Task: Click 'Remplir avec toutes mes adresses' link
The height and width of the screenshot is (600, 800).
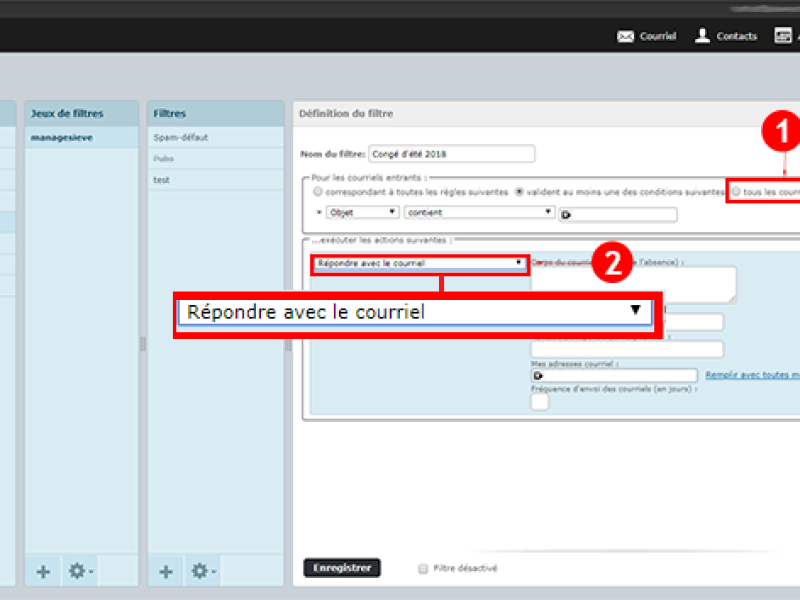Action: (x=753, y=375)
